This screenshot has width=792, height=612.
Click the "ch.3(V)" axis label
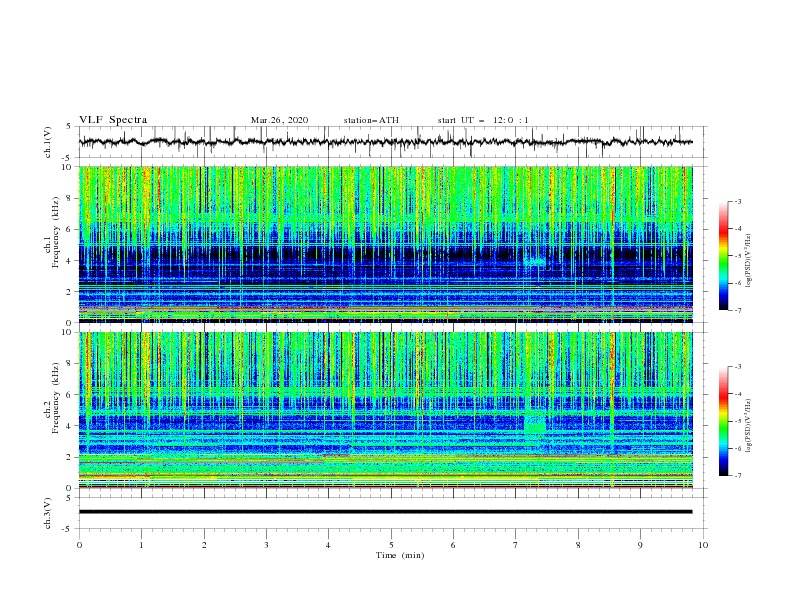pos(48,513)
